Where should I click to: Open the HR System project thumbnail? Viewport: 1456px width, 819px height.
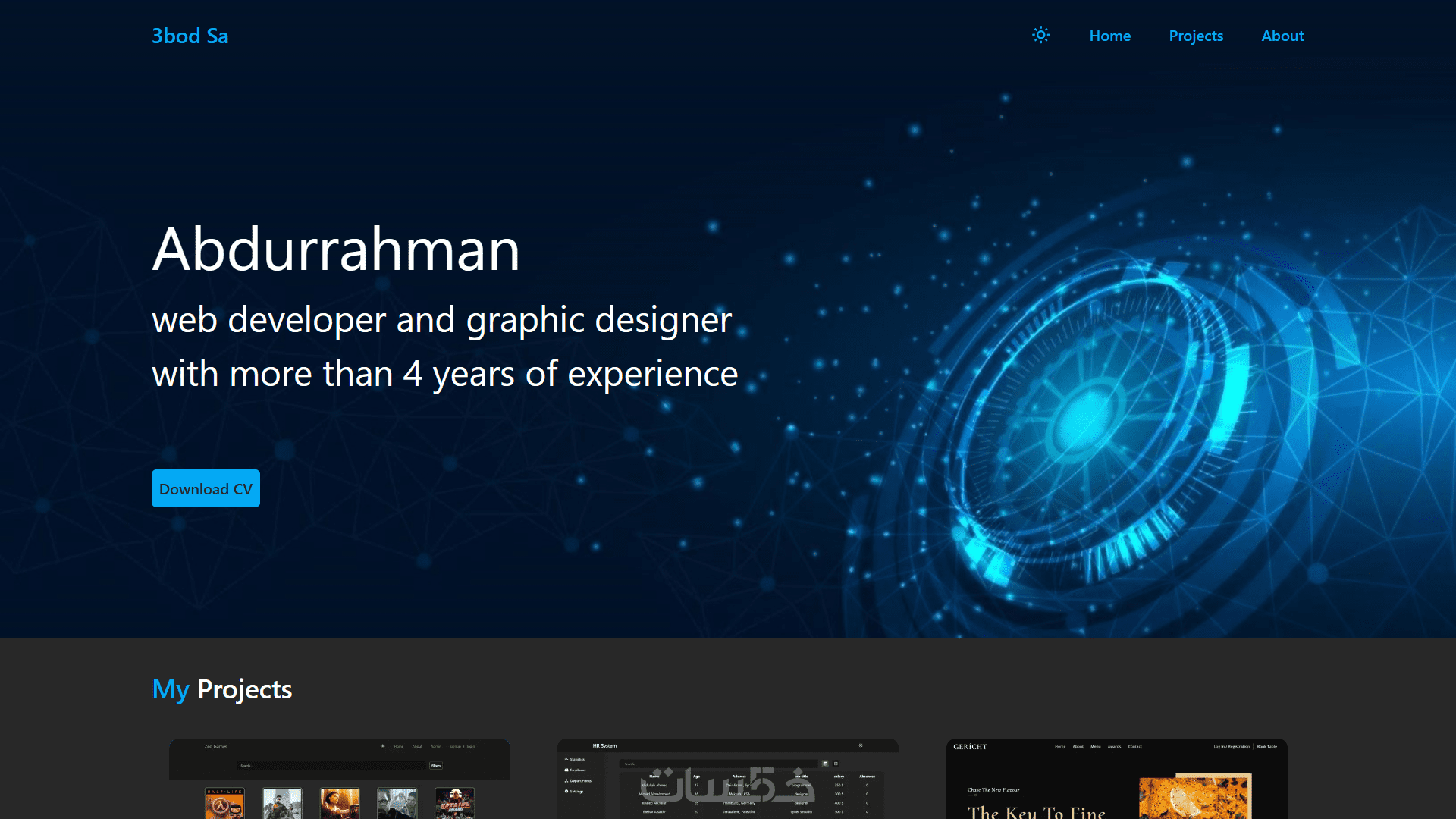point(727,779)
